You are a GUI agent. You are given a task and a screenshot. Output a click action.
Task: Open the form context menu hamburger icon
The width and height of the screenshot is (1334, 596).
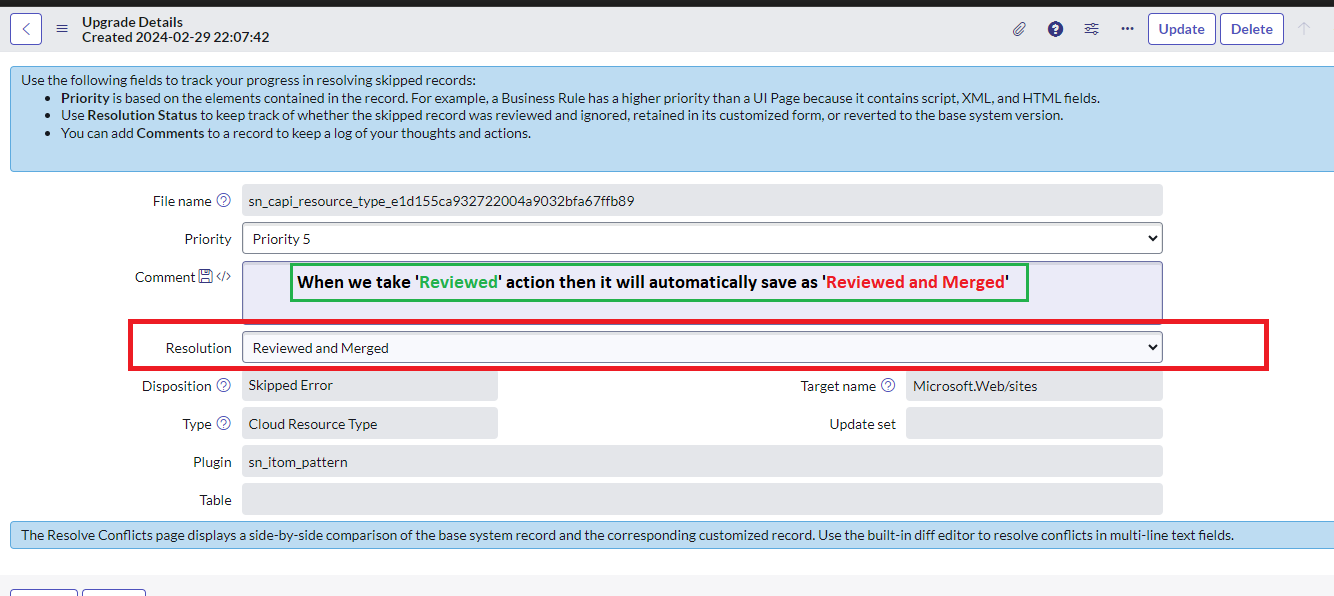pyautogui.click(x=62, y=29)
